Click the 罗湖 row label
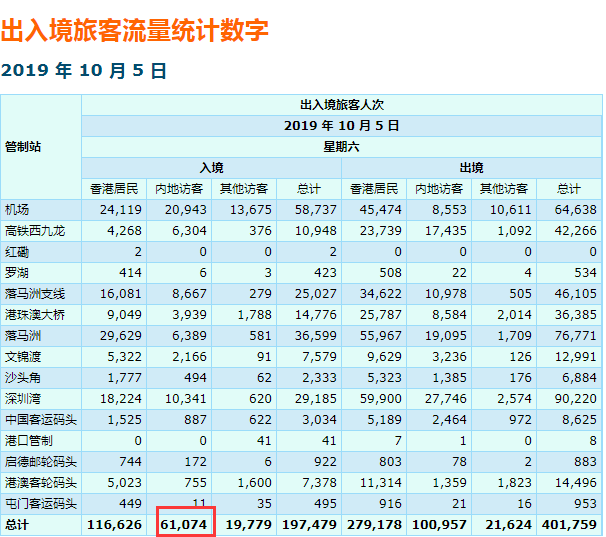The height and width of the screenshot is (537, 606). click(17, 273)
